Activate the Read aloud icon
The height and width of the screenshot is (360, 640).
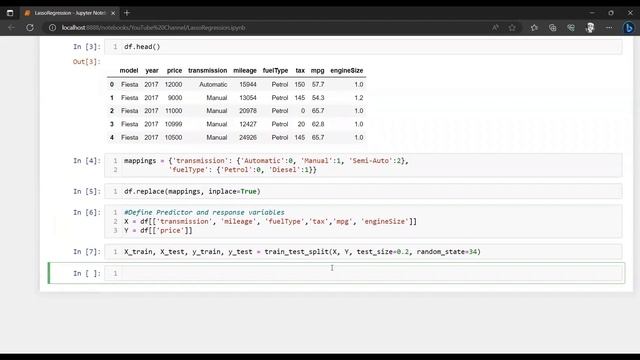tap(495, 28)
